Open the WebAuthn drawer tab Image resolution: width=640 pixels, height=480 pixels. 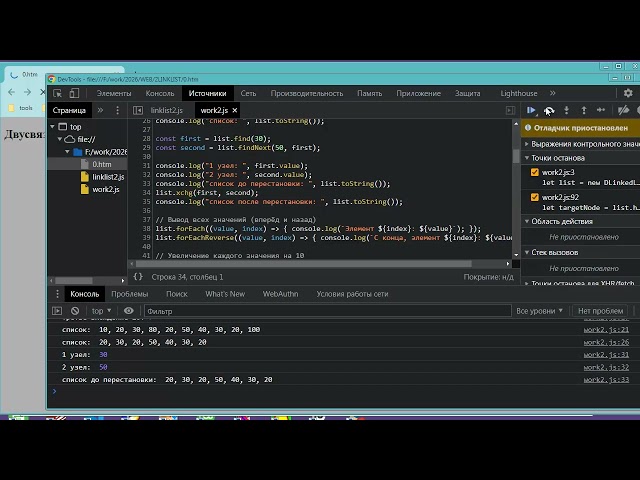click(x=280, y=294)
